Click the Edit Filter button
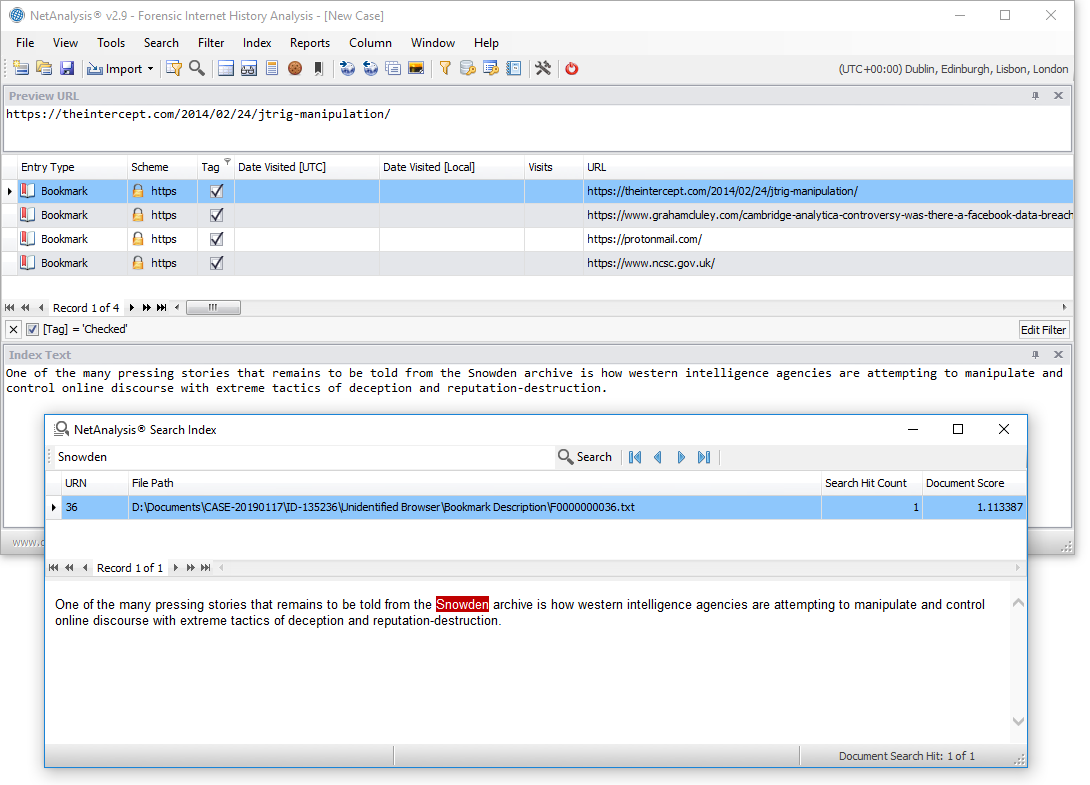The width and height of the screenshot is (1090, 785). [1043, 330]
